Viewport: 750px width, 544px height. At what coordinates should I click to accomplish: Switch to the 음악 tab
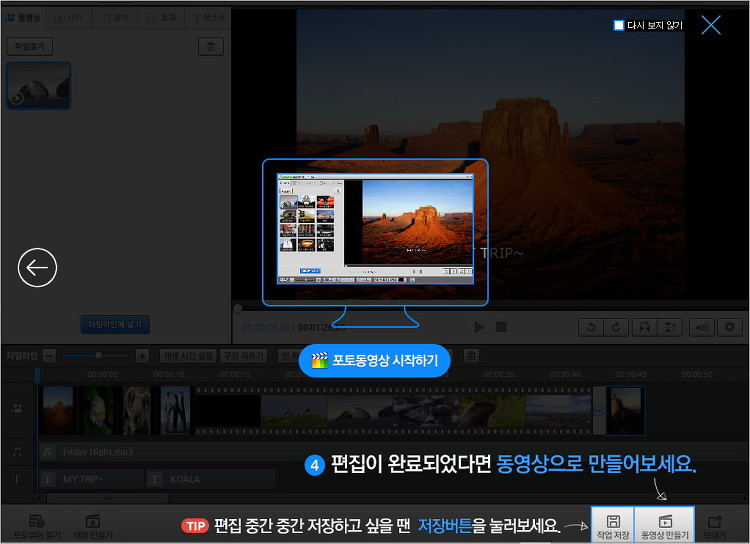click(115, 18)
